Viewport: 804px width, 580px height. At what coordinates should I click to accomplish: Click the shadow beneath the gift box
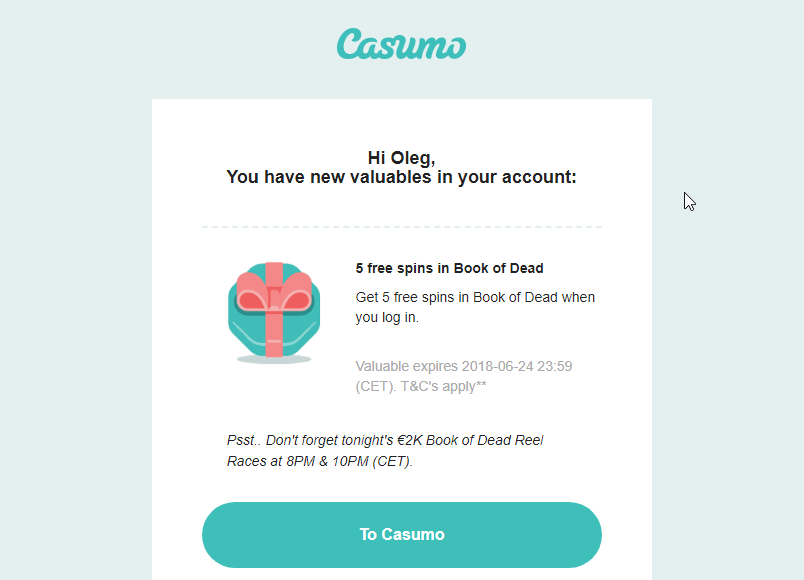click(273, 358)
